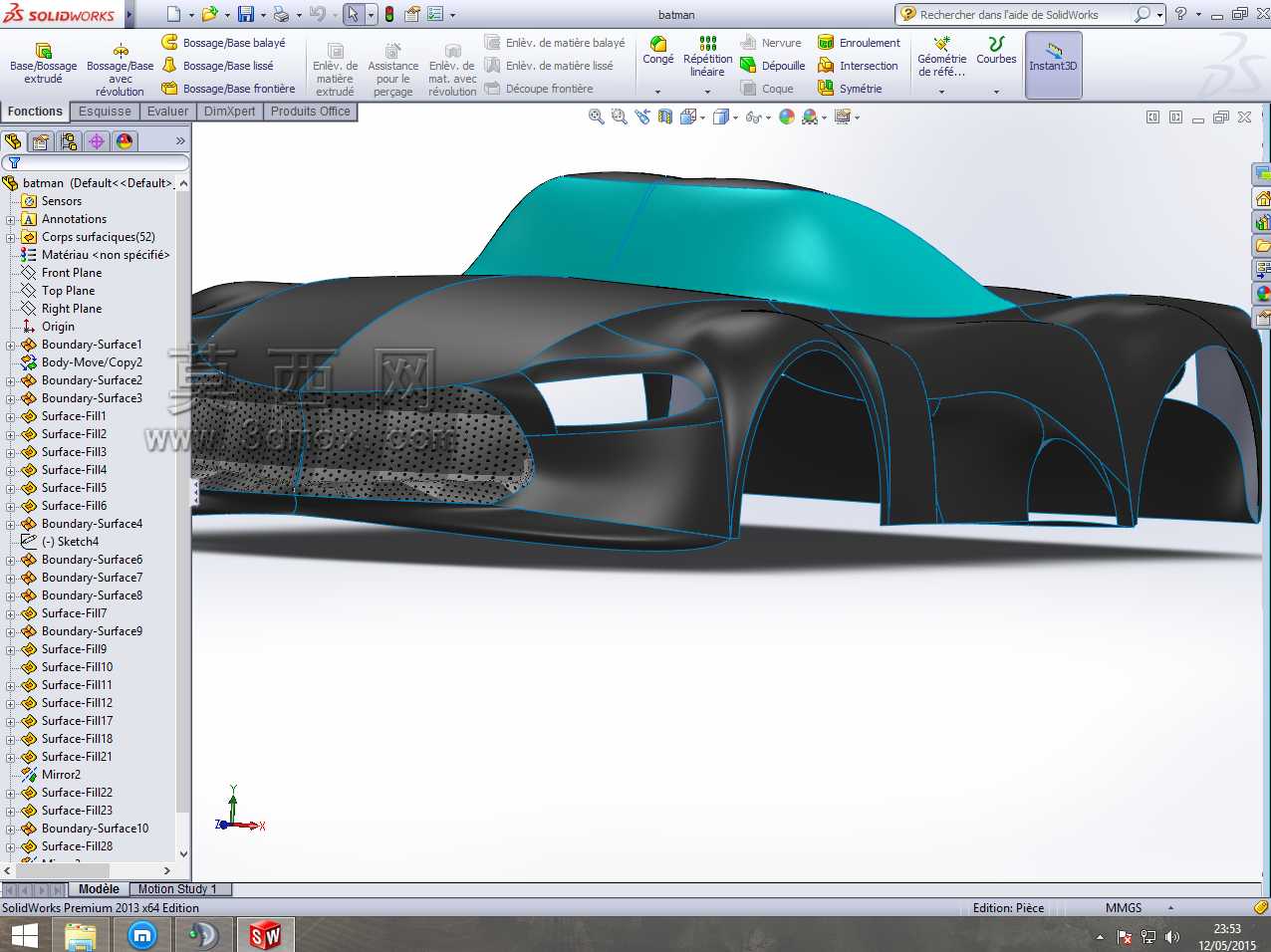Open the Courbes dropdown arrow

996,92
